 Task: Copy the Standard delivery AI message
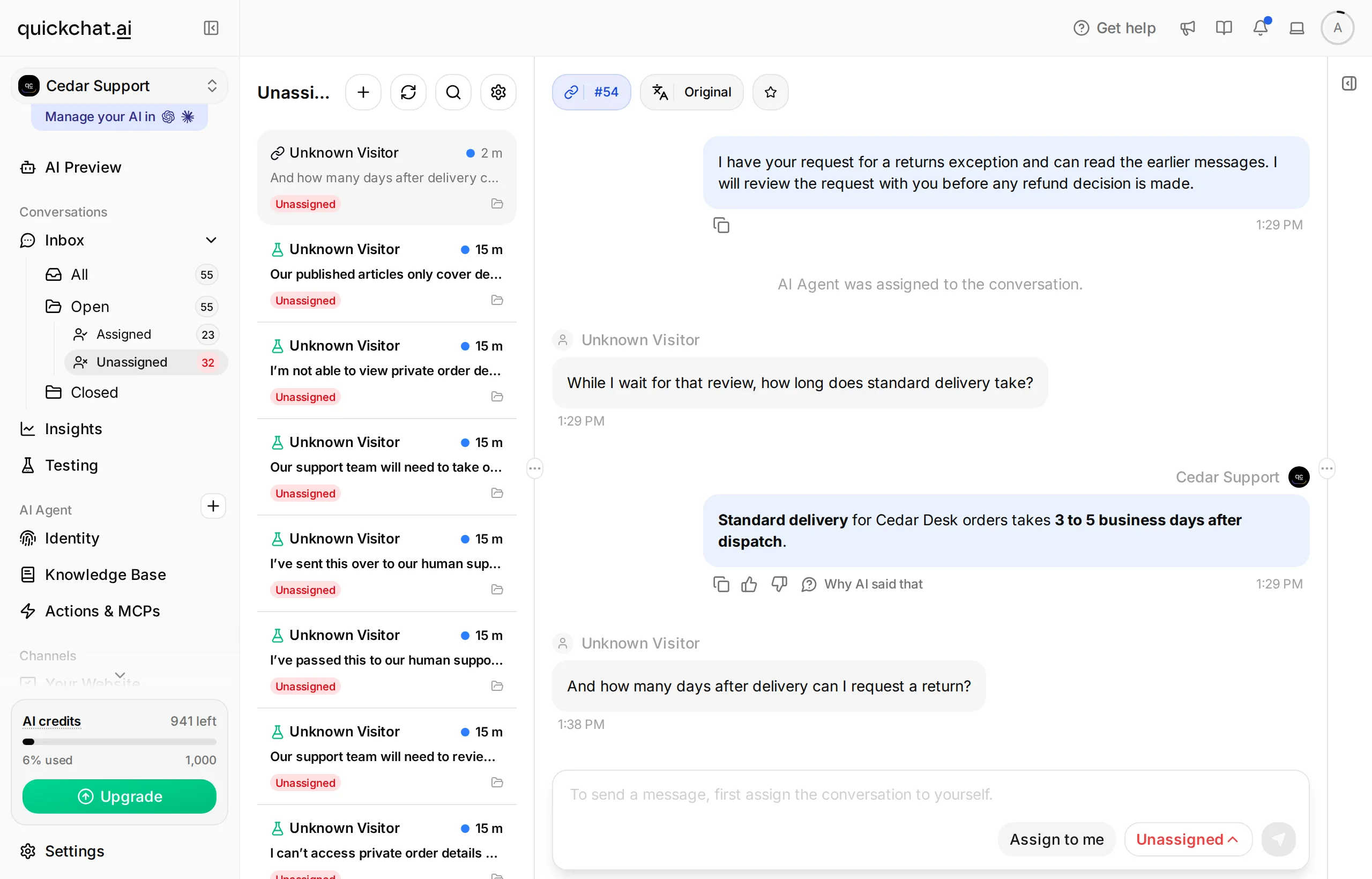pos(721,584)
